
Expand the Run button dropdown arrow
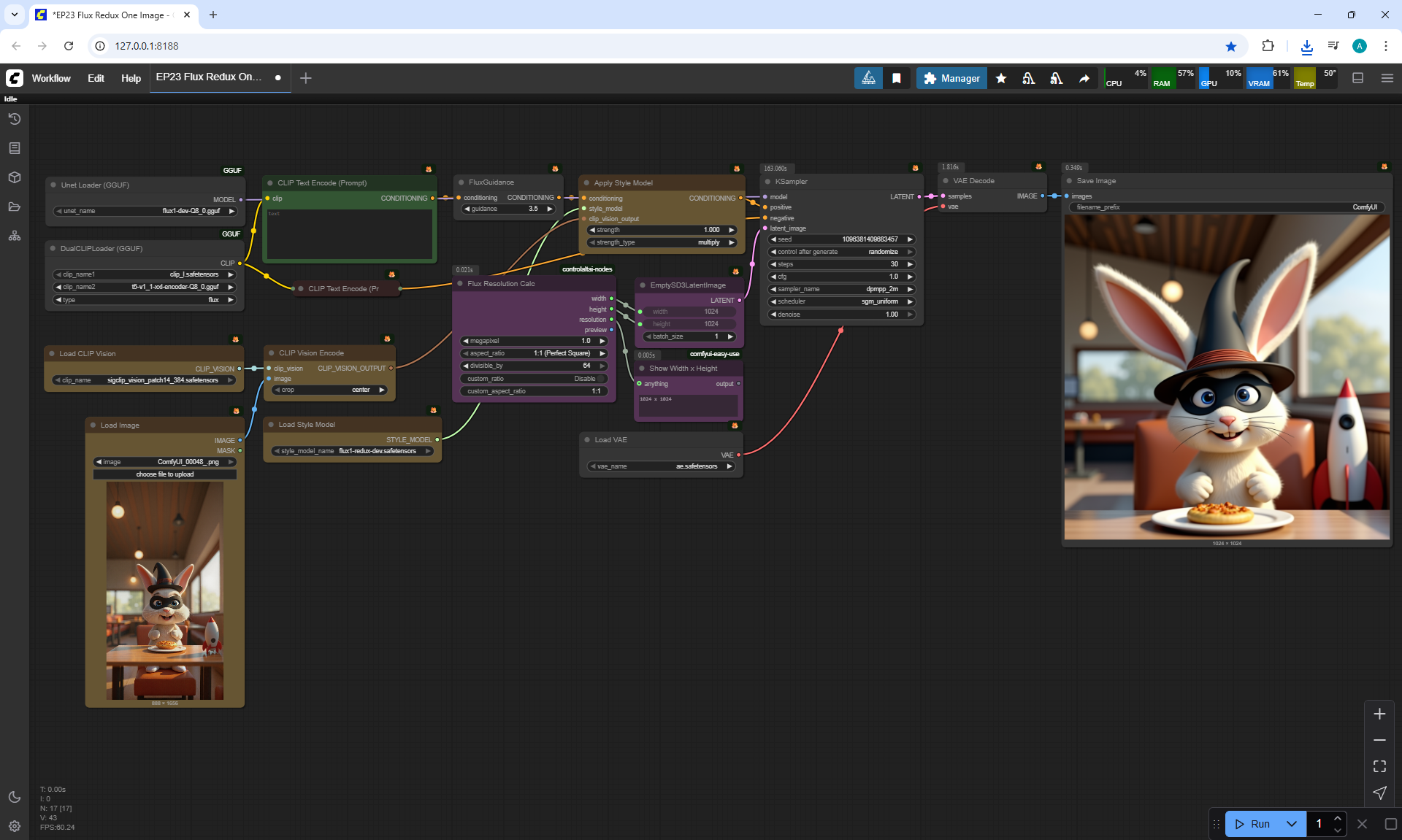(1291, 824)
